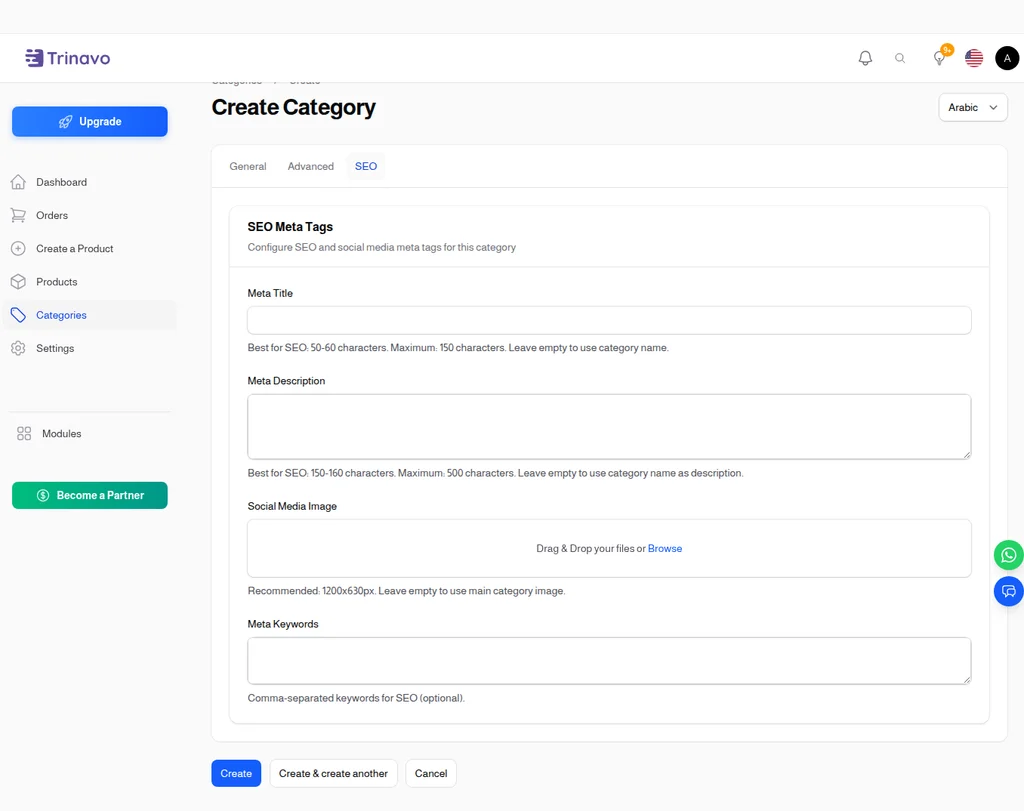Screen dimensions: 1024x811
Task: Open the WhatsApp chat bubble
Action: [1008, 555]
